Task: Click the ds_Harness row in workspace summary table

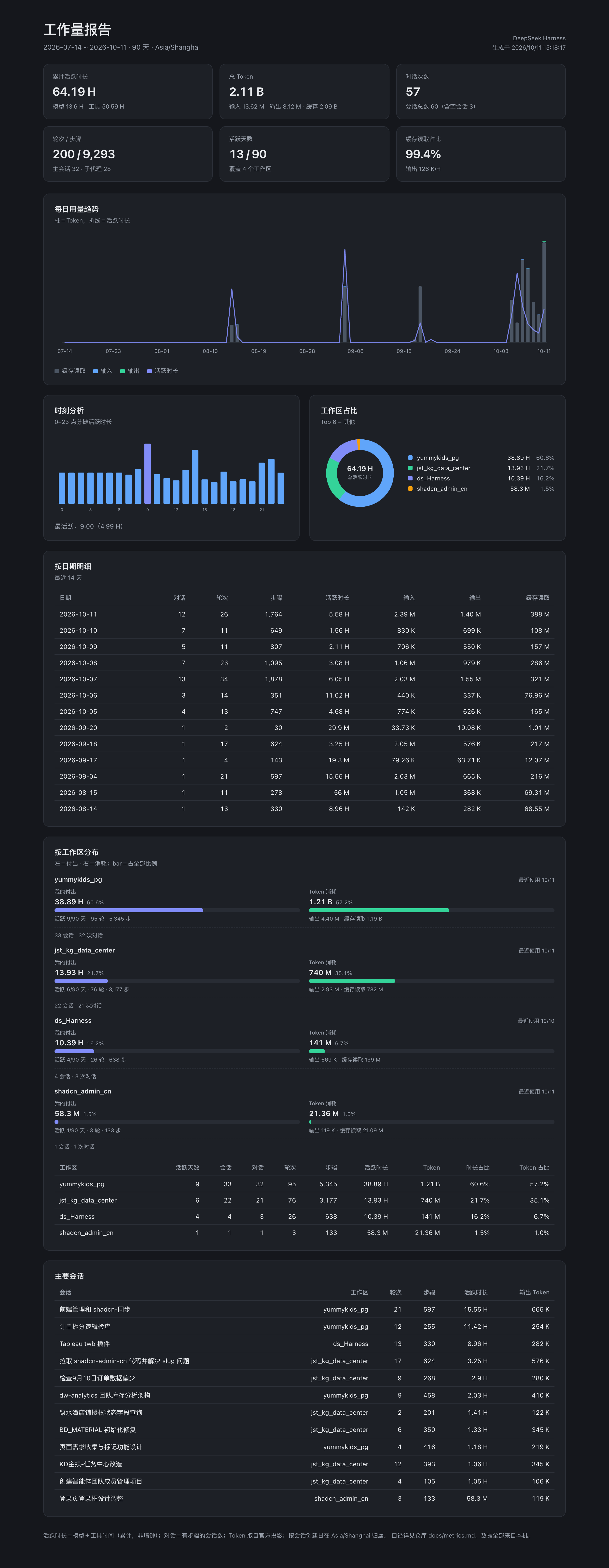Action: click(x=304, y=1216)
